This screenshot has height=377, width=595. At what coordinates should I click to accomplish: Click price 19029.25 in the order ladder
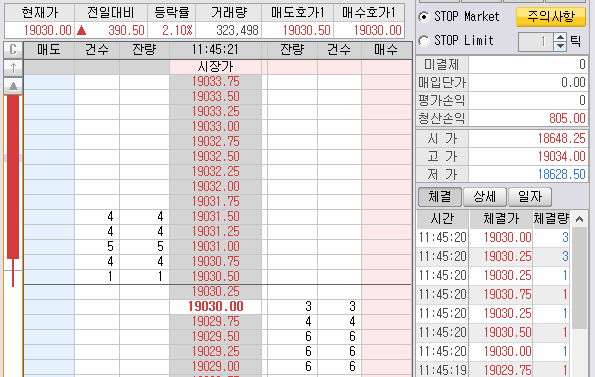[x=215, y=352]
